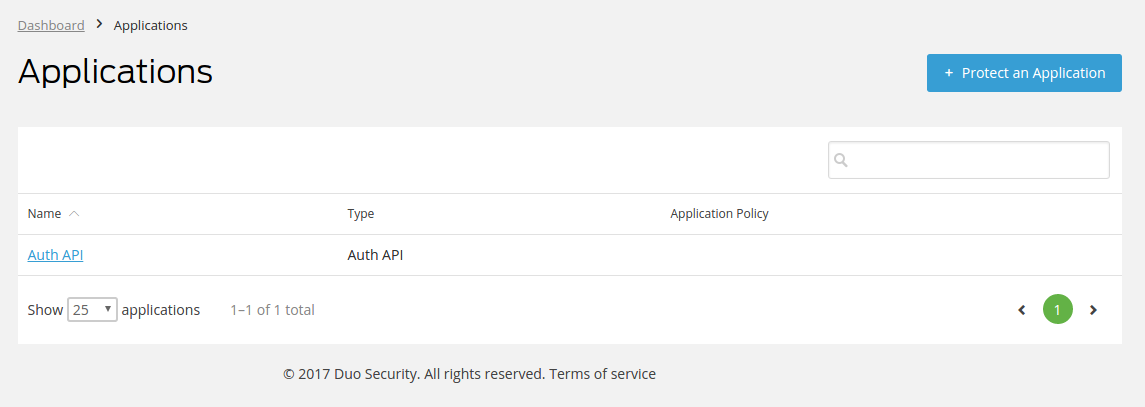
Task: Click the Application Policy column header
Action: click(x=719, y=214)
